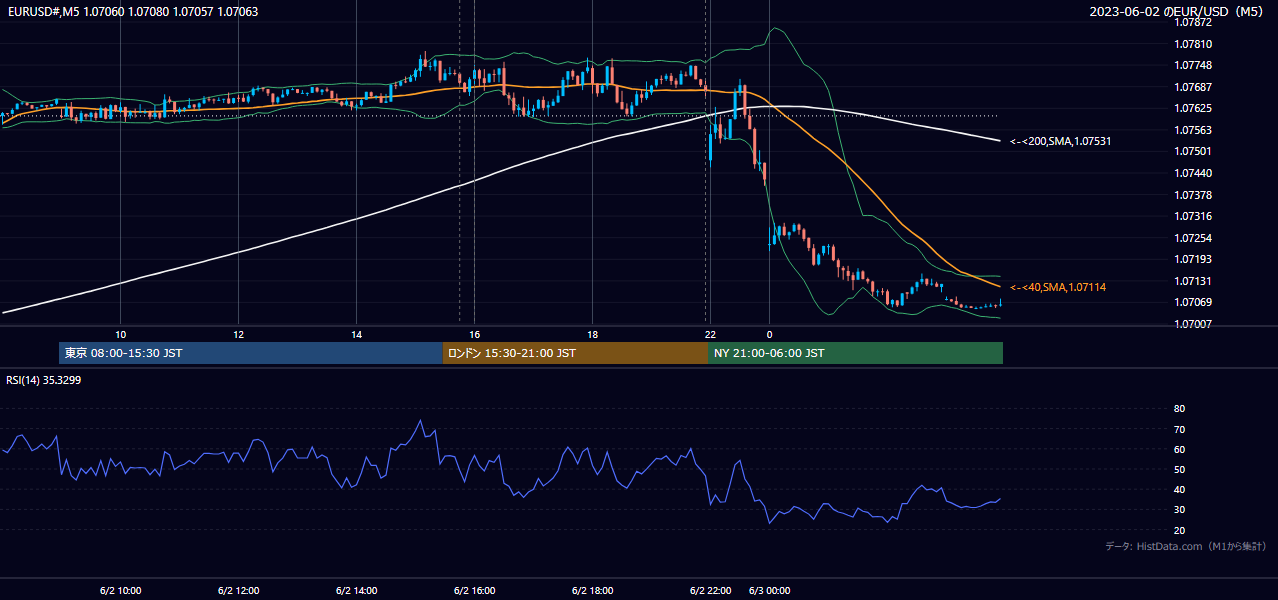Click hour label 18 under price chart

point(592,334)
